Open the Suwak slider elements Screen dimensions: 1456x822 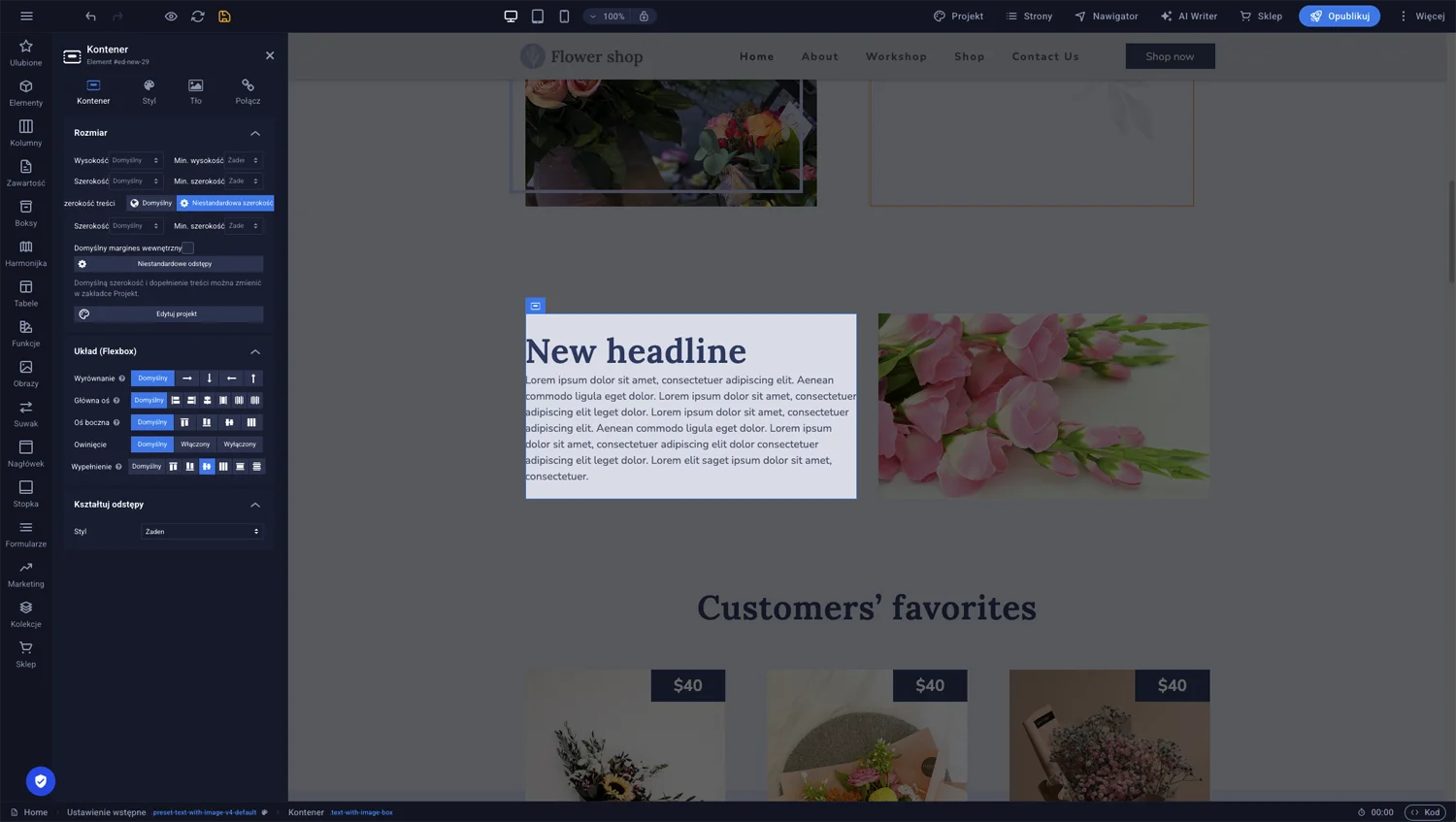pyautogui.click(x=26, y=413)
